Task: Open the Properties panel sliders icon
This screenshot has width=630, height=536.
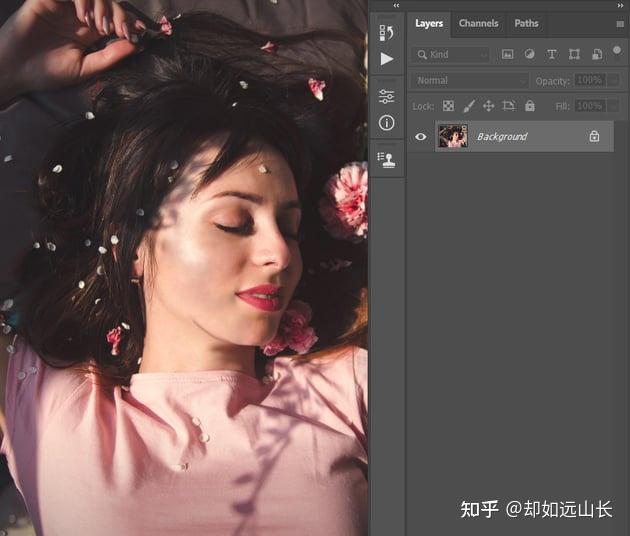Action: pyautogui.click(x=387, y=96)
